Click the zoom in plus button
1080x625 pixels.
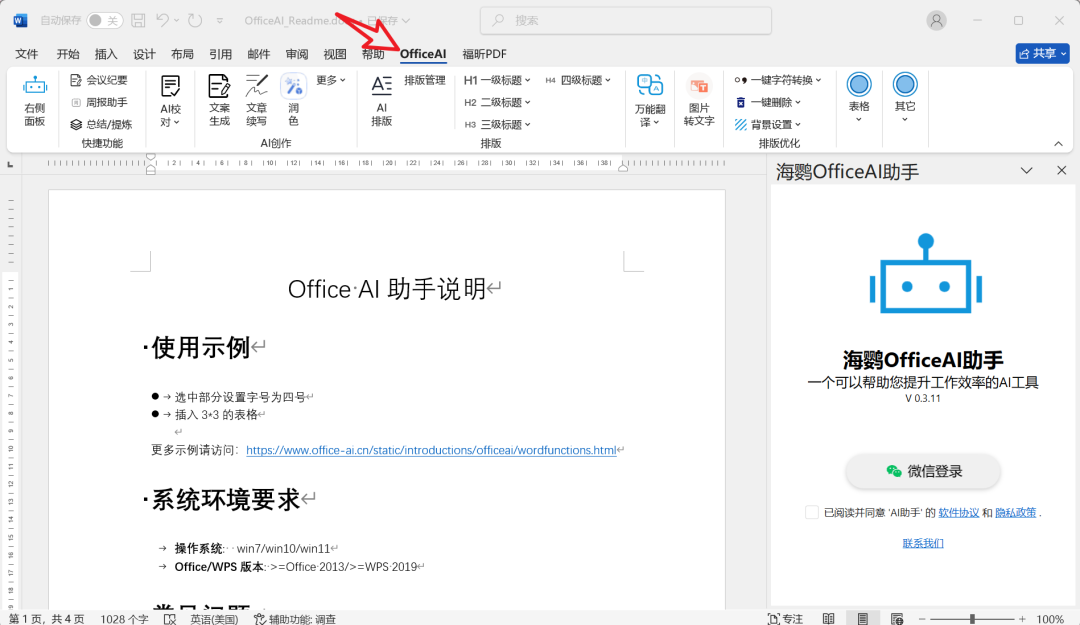[1022, 619]
